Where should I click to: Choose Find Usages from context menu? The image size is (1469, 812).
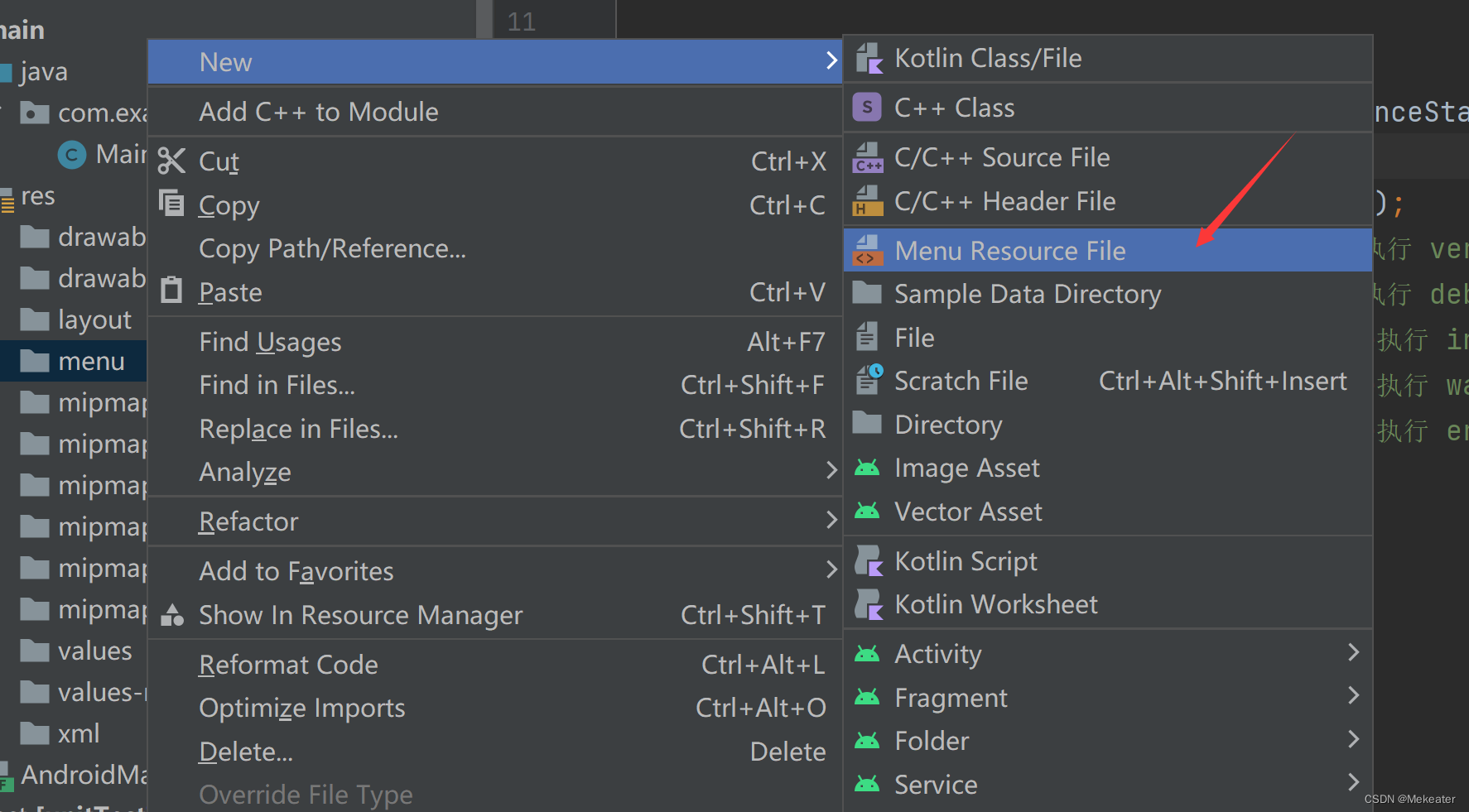(x=495, y=342)
